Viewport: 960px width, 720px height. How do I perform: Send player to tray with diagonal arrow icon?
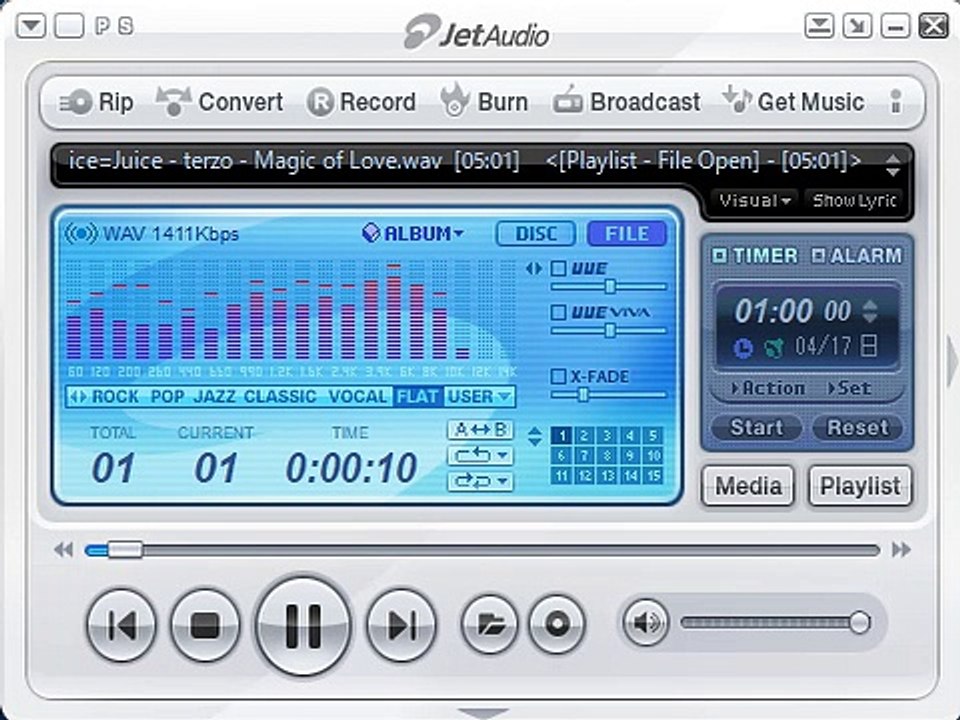coord(857,26)
